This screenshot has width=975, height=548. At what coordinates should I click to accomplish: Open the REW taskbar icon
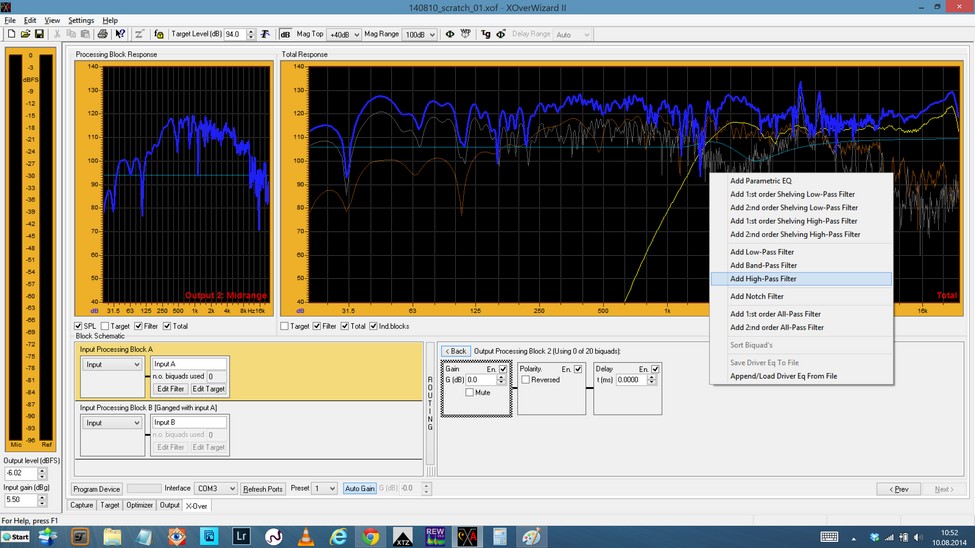(436, 537)
